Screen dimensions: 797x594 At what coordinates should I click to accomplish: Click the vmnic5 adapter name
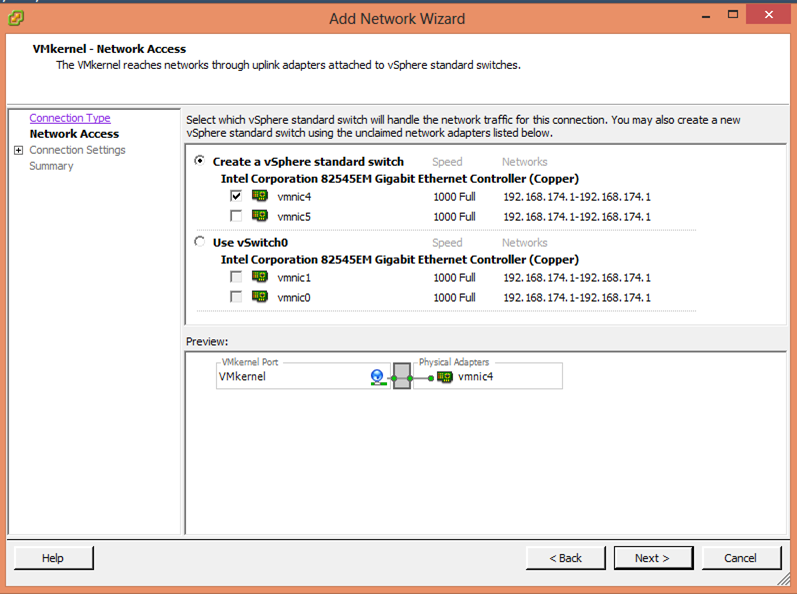294,216
